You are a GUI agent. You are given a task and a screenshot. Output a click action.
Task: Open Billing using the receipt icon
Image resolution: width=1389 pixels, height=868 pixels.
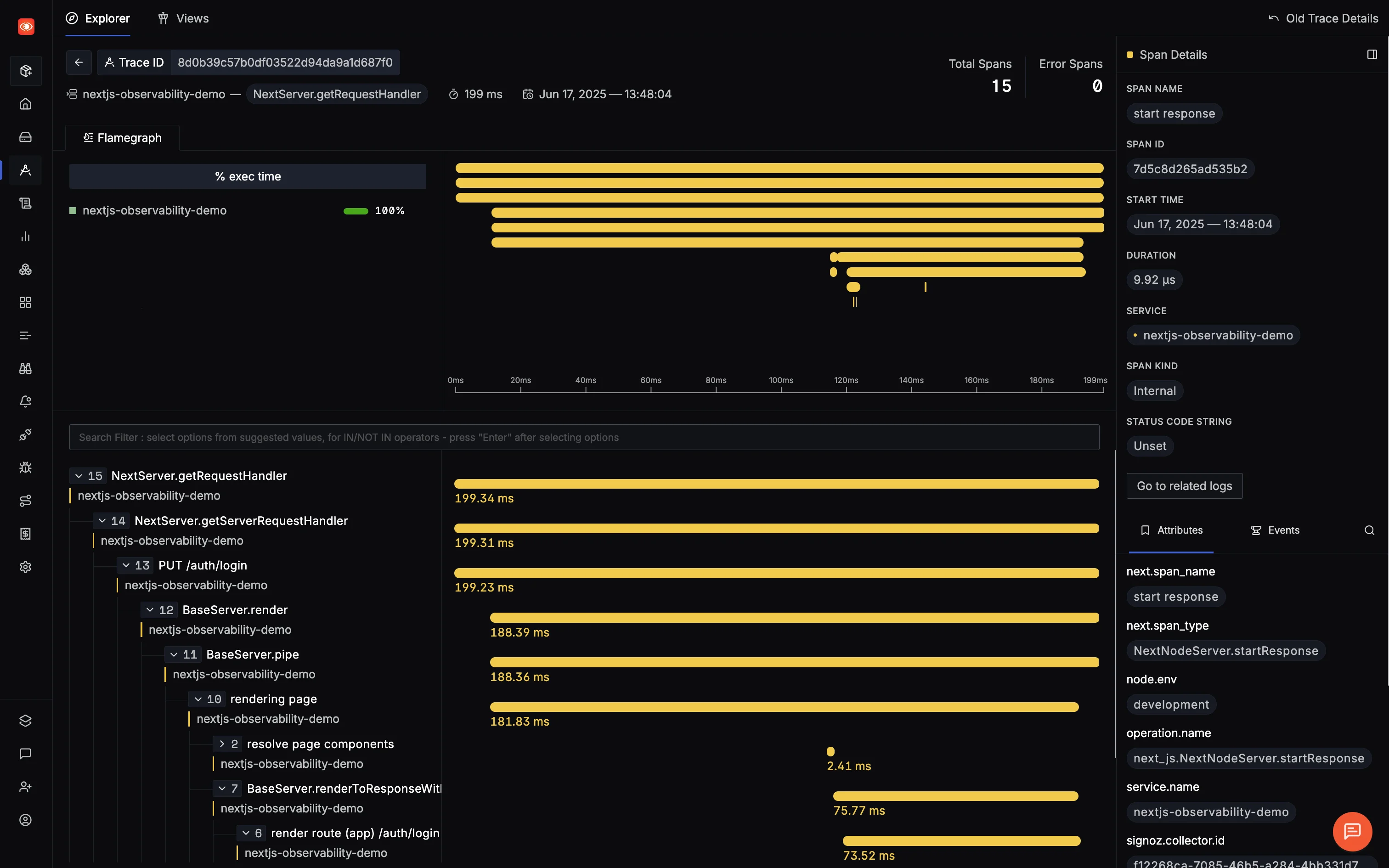click(x=25, y=533)
